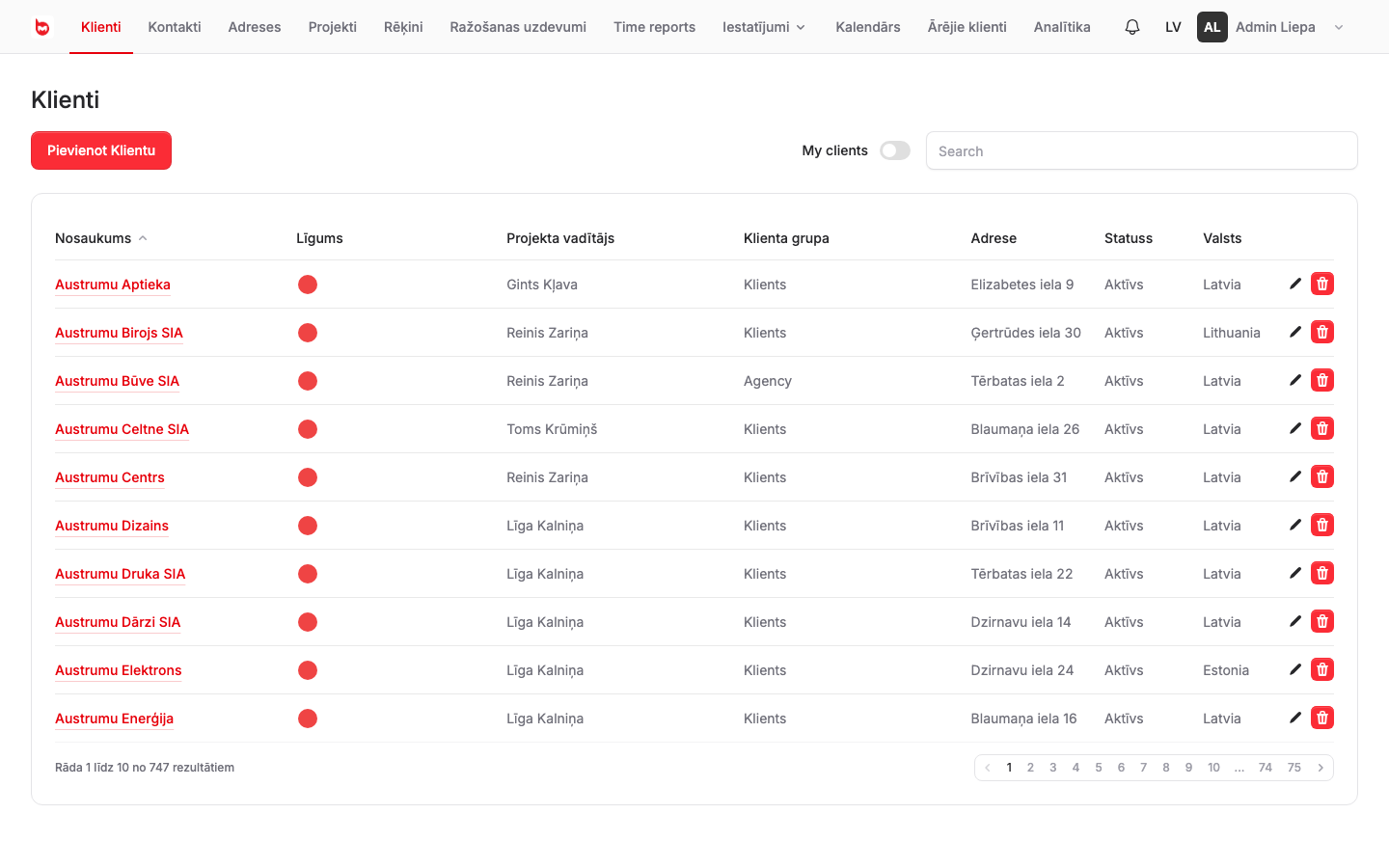Delete Austrumu Druka SIA trash icon

[1322, 573]
